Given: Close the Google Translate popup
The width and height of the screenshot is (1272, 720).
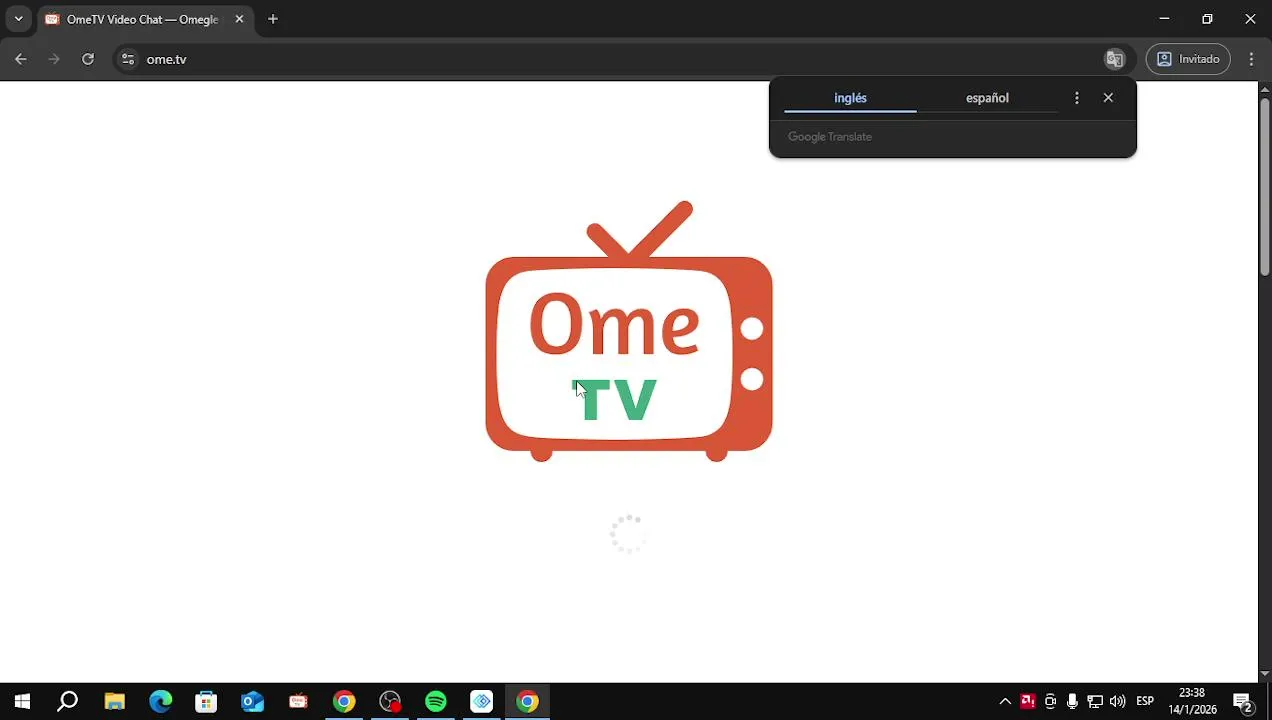Looking at the screenshot, I should [1108, 98].
